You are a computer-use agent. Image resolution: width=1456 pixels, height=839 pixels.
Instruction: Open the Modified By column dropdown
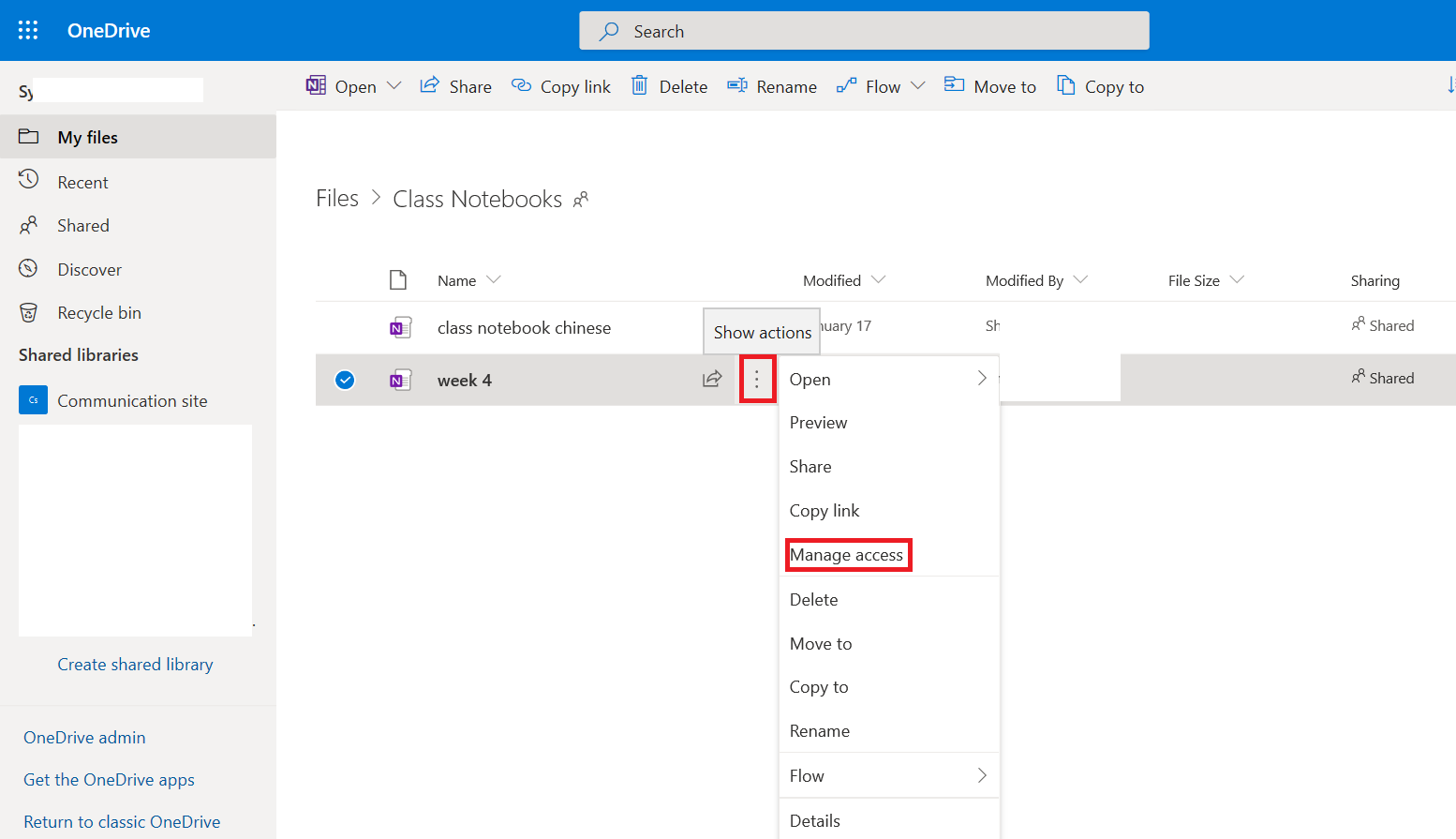[1080, 279]
